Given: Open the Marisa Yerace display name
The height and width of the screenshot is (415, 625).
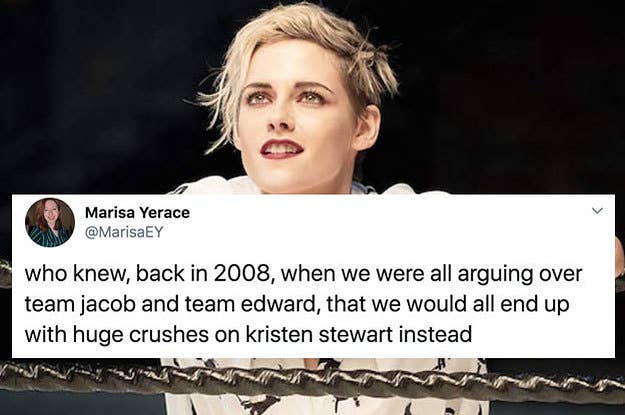Looking at the screenshot, I should (x=138, y=212).
